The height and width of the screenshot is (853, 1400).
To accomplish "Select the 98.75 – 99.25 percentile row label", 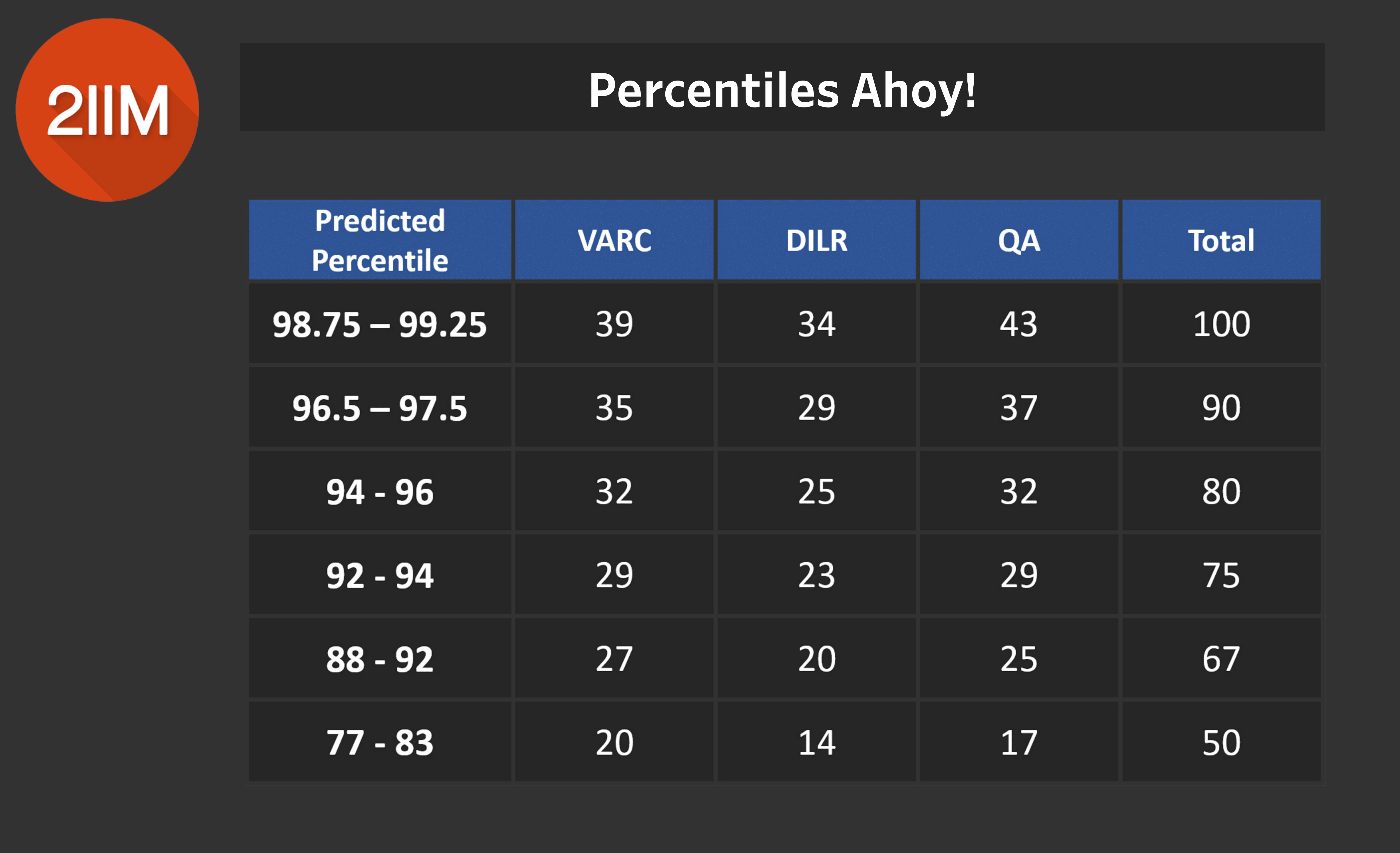I will click(379, 324).
